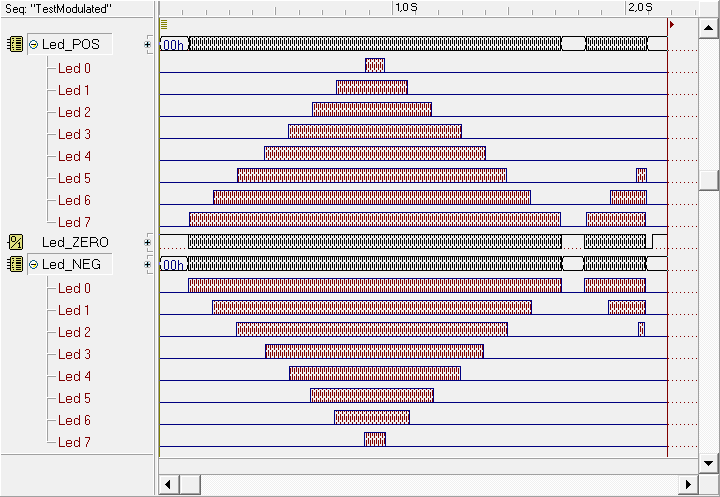Click the 2,0 S time ruler label
This screenshot has height=497, width=720.
point(640,7)
